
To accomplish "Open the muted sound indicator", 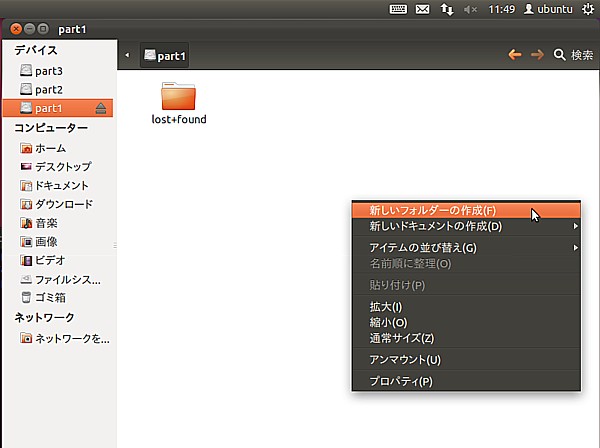I will 470,9.
